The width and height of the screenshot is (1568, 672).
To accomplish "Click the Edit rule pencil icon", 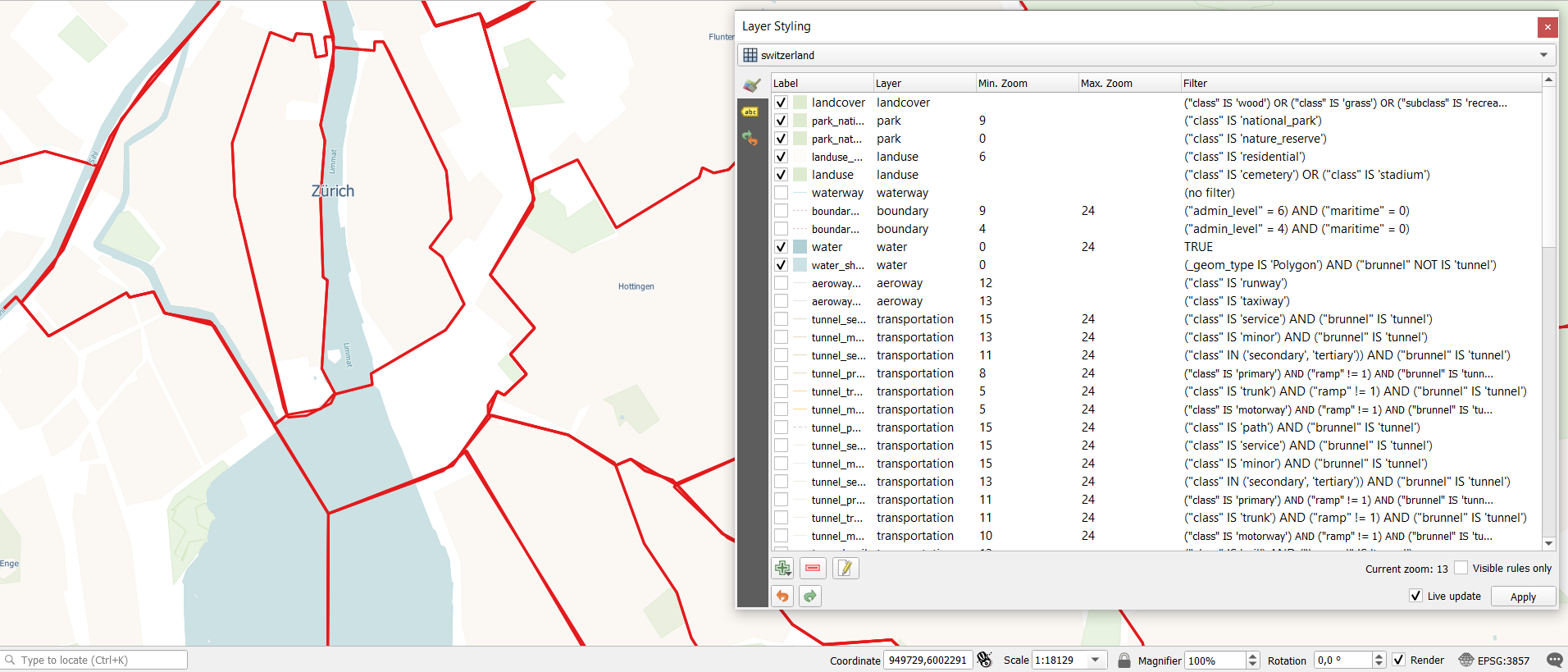I will coord(846,568).
